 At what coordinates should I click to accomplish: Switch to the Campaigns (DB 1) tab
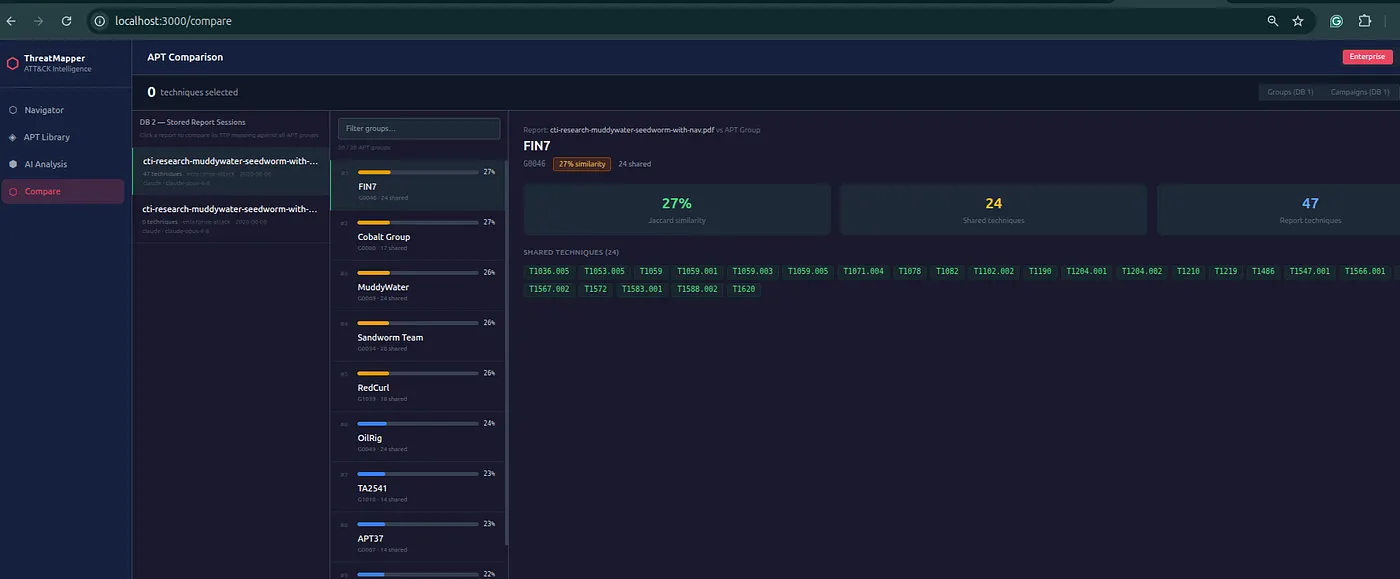1359,92
